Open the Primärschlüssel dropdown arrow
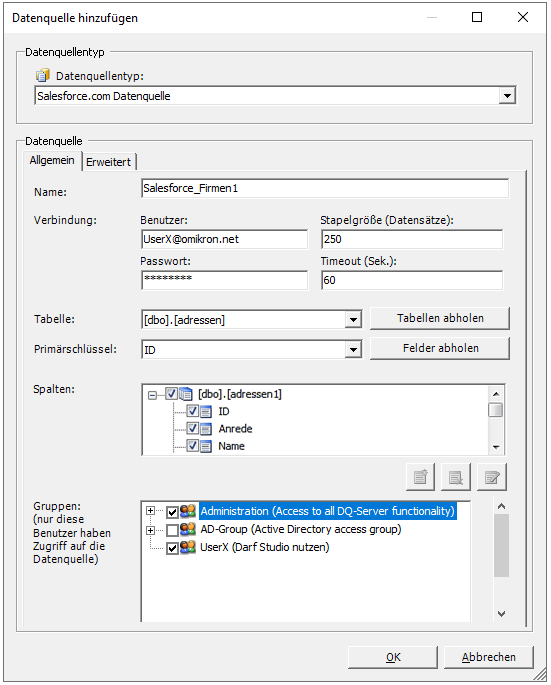Viewport: 551px width, 685px height. [x=353, y=349]
